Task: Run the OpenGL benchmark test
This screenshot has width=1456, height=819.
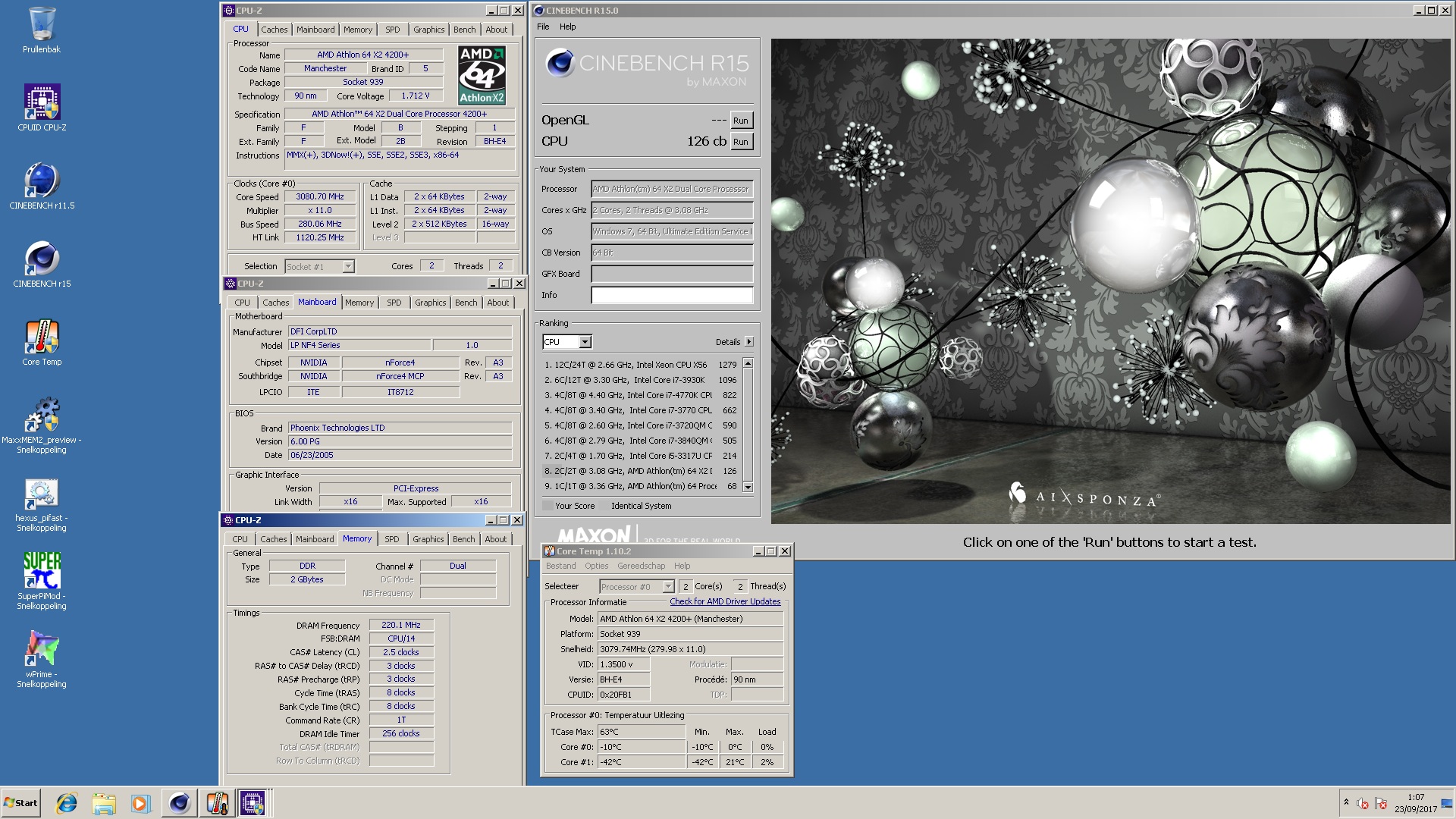Action: pos(741,121)
